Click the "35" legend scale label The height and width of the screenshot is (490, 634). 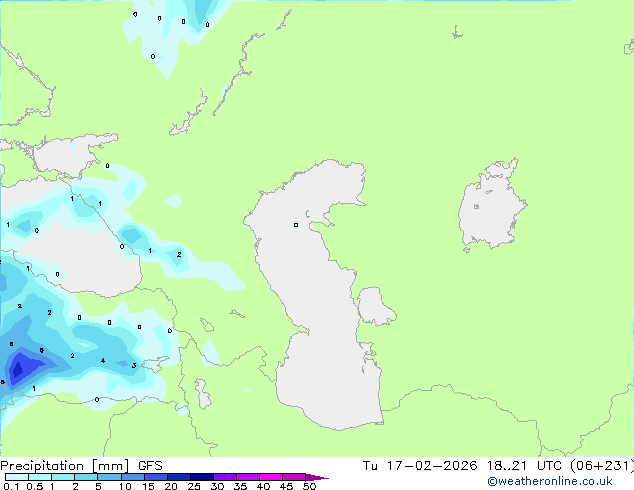[x=240, y=486]
